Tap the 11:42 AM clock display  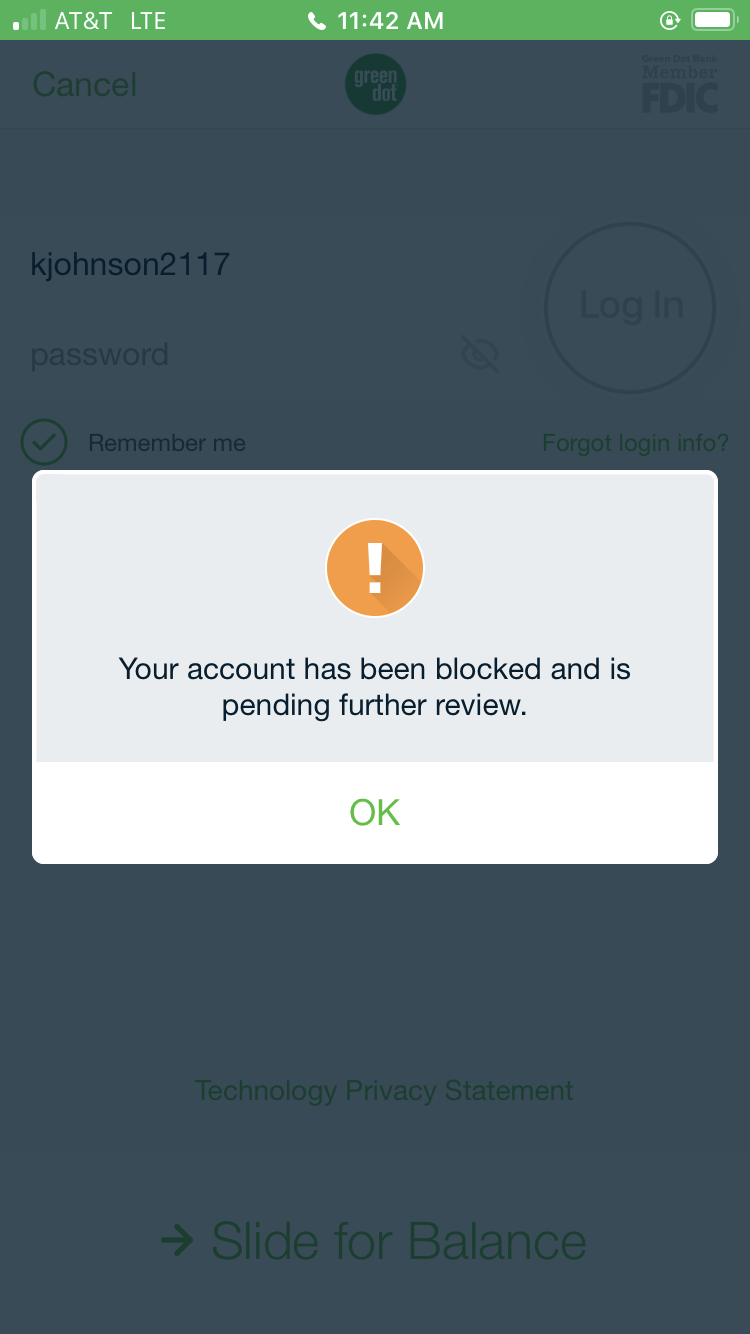pos(388,20)
